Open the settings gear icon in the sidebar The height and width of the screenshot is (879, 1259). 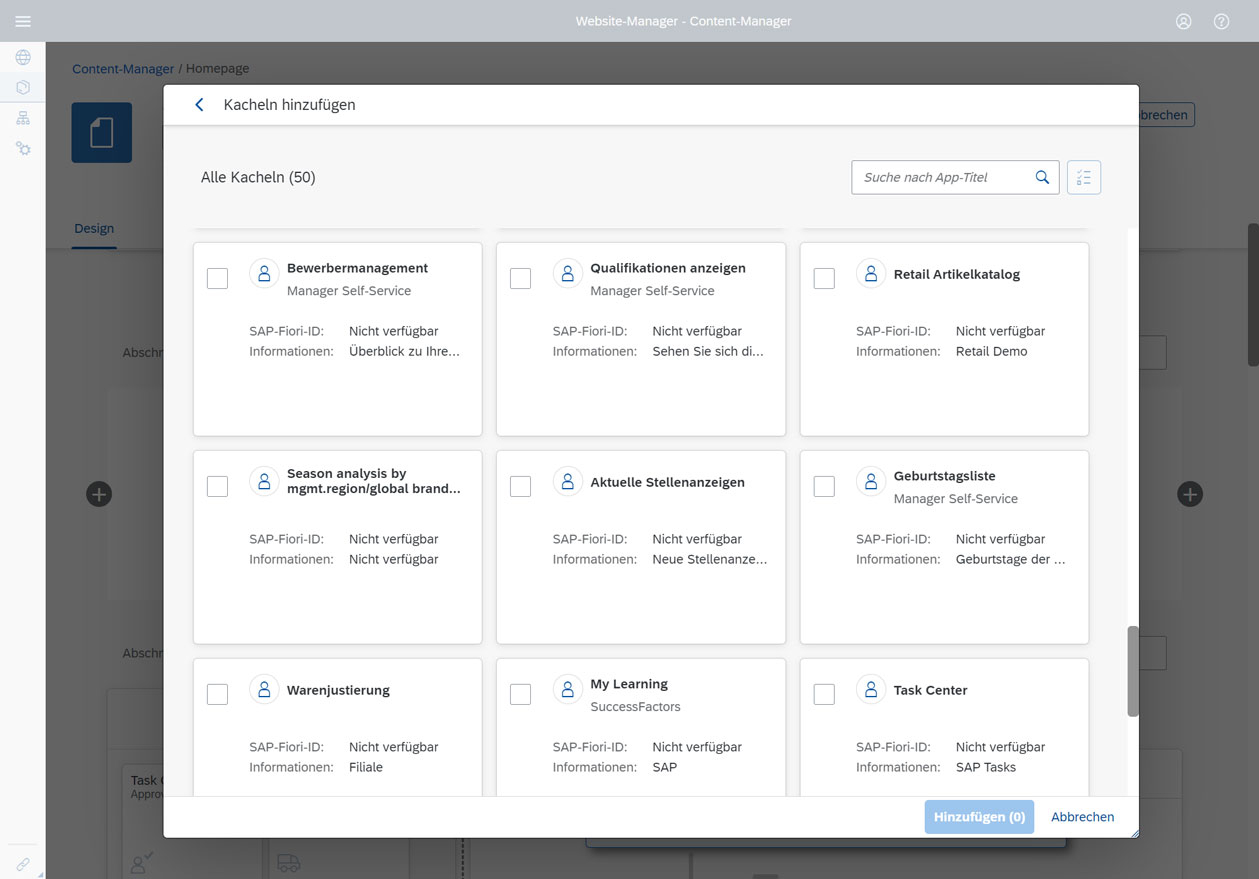point(22,148)
